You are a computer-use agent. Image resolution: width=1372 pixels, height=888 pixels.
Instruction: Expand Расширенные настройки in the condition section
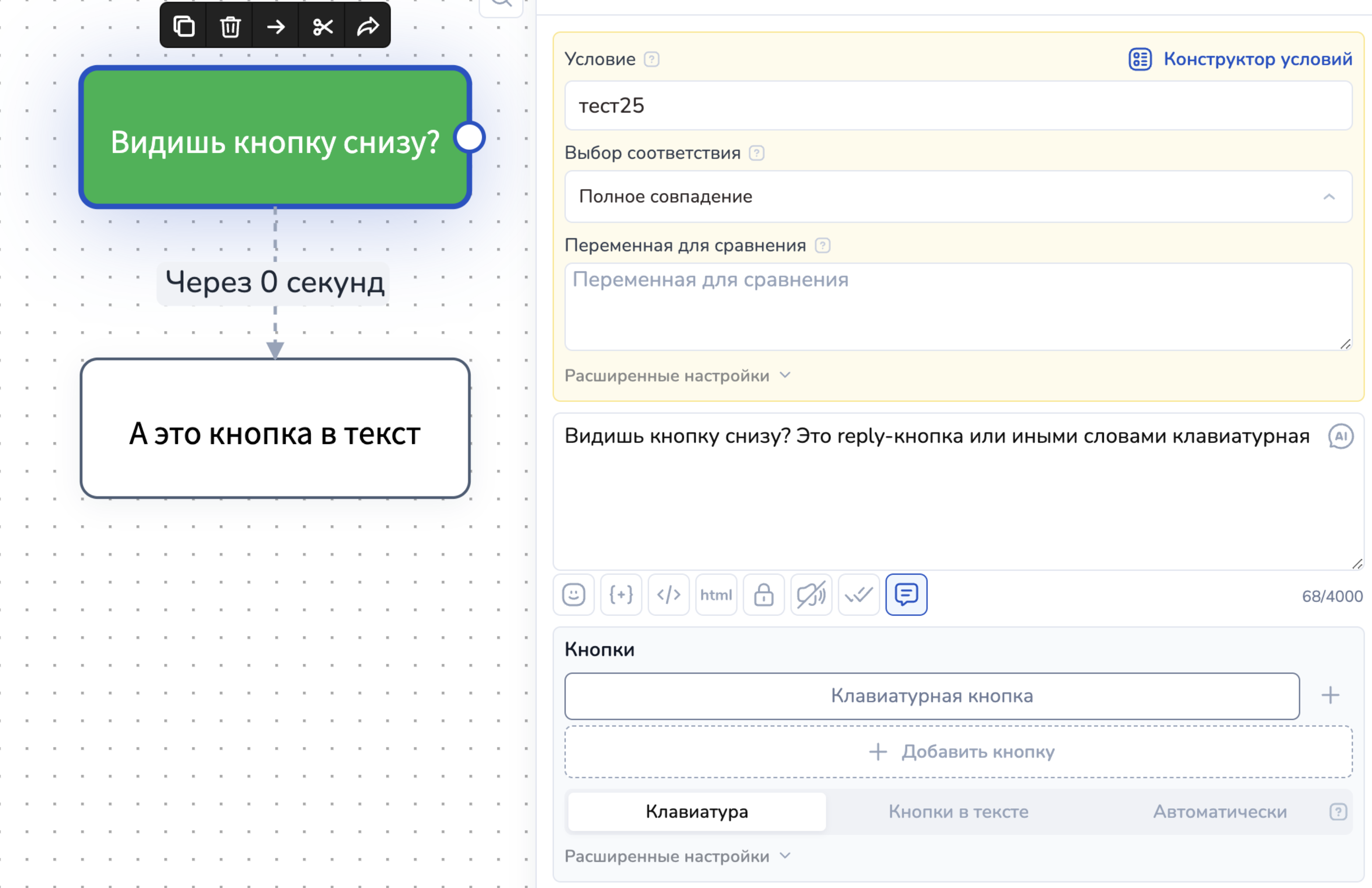tap(677, 376)
